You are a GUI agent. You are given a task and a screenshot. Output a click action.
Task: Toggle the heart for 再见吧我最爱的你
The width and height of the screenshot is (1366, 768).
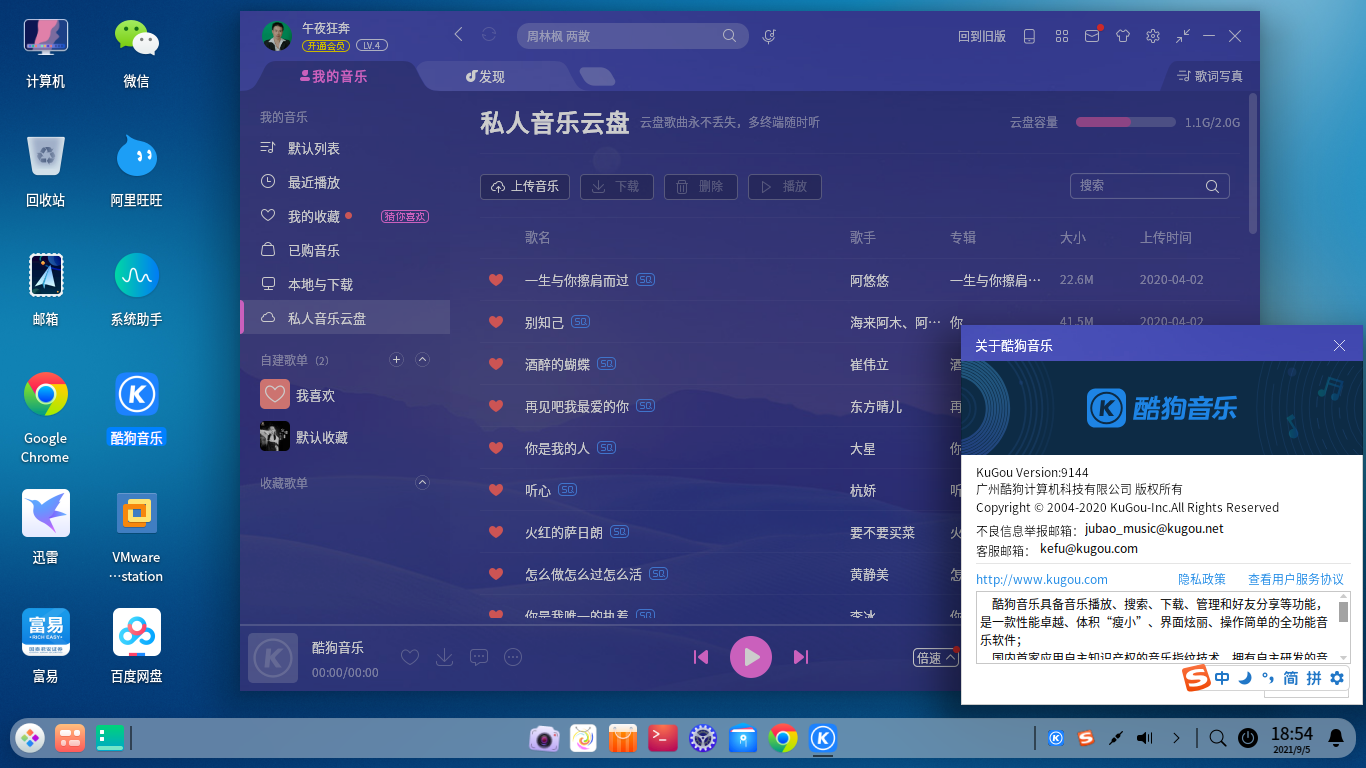point(496,406)
